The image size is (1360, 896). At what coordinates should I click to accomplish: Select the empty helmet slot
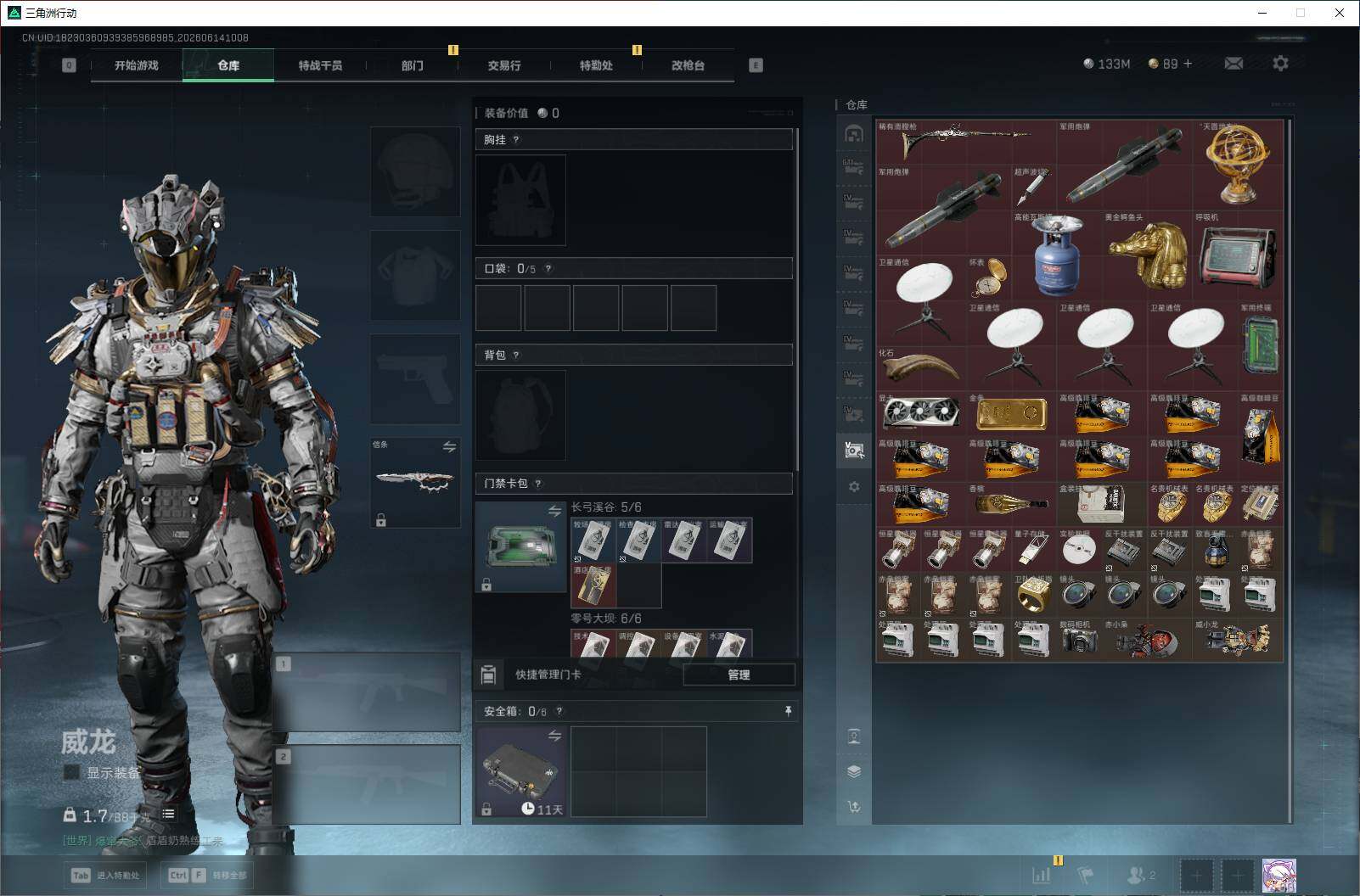click(415, 171)
